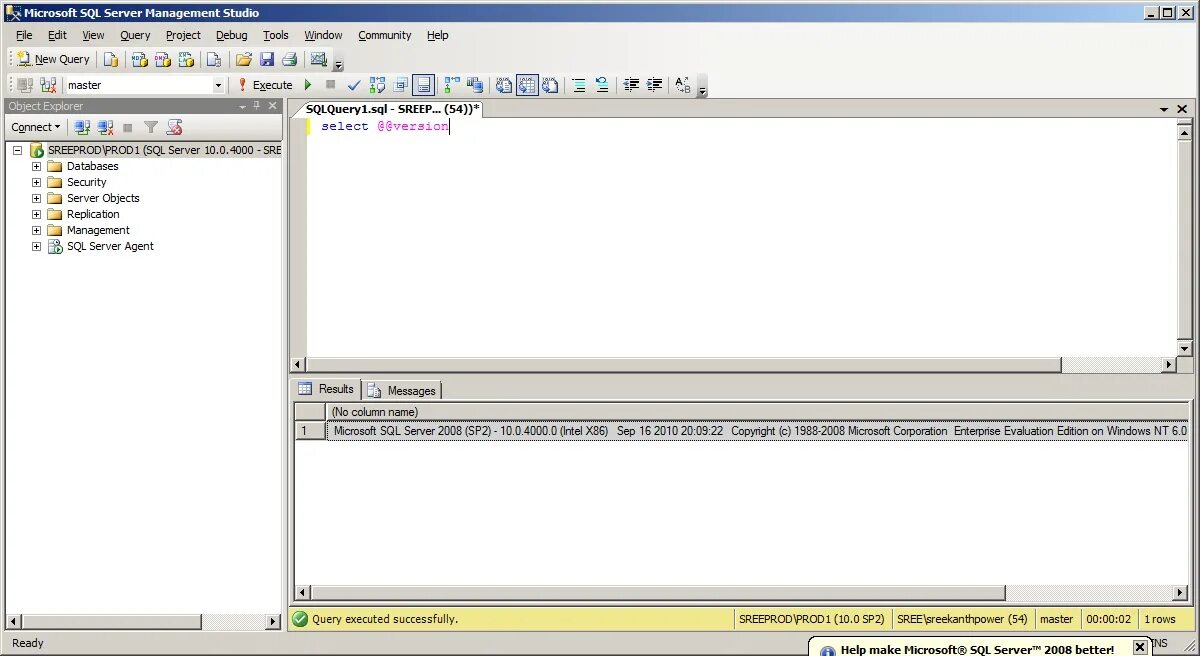The width and height of the screenshot is (1200, 656).
Task: Click the New Query toolbar button
Action: tap(54, 59)
